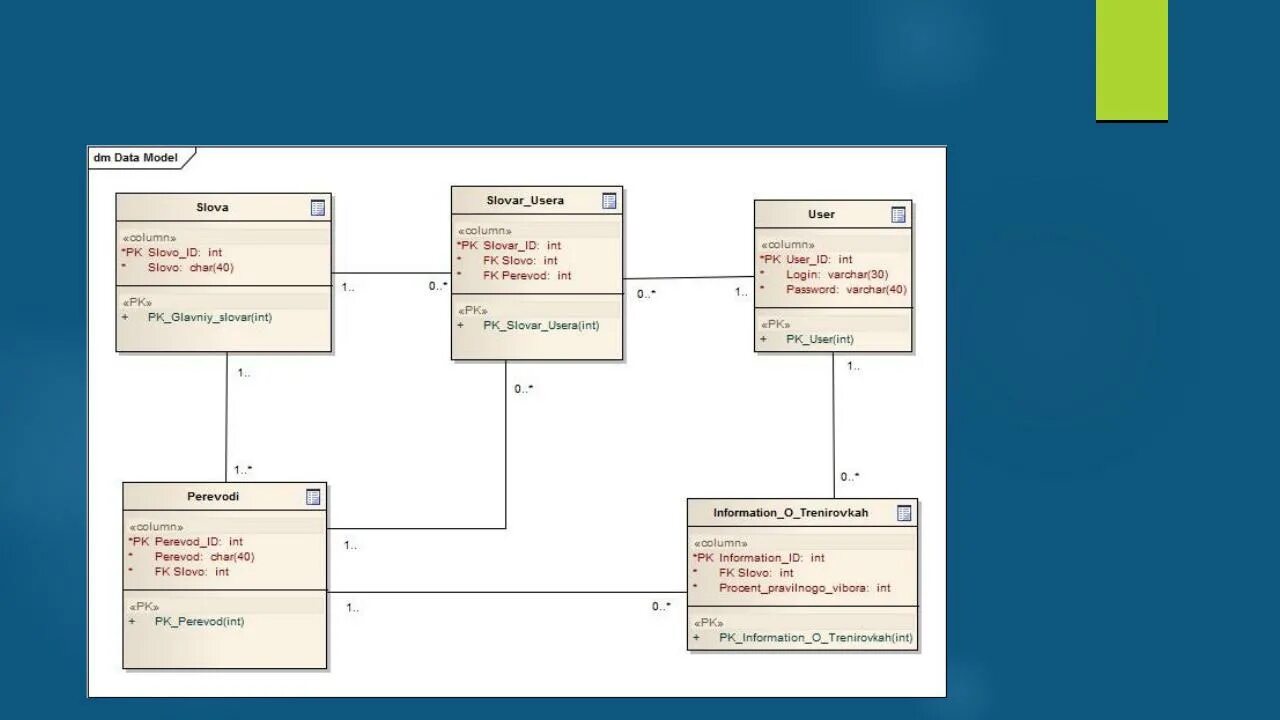1280x720 pixels.
Task: Click the PK User_ID: int column
Action: click(x=806, y=260)
